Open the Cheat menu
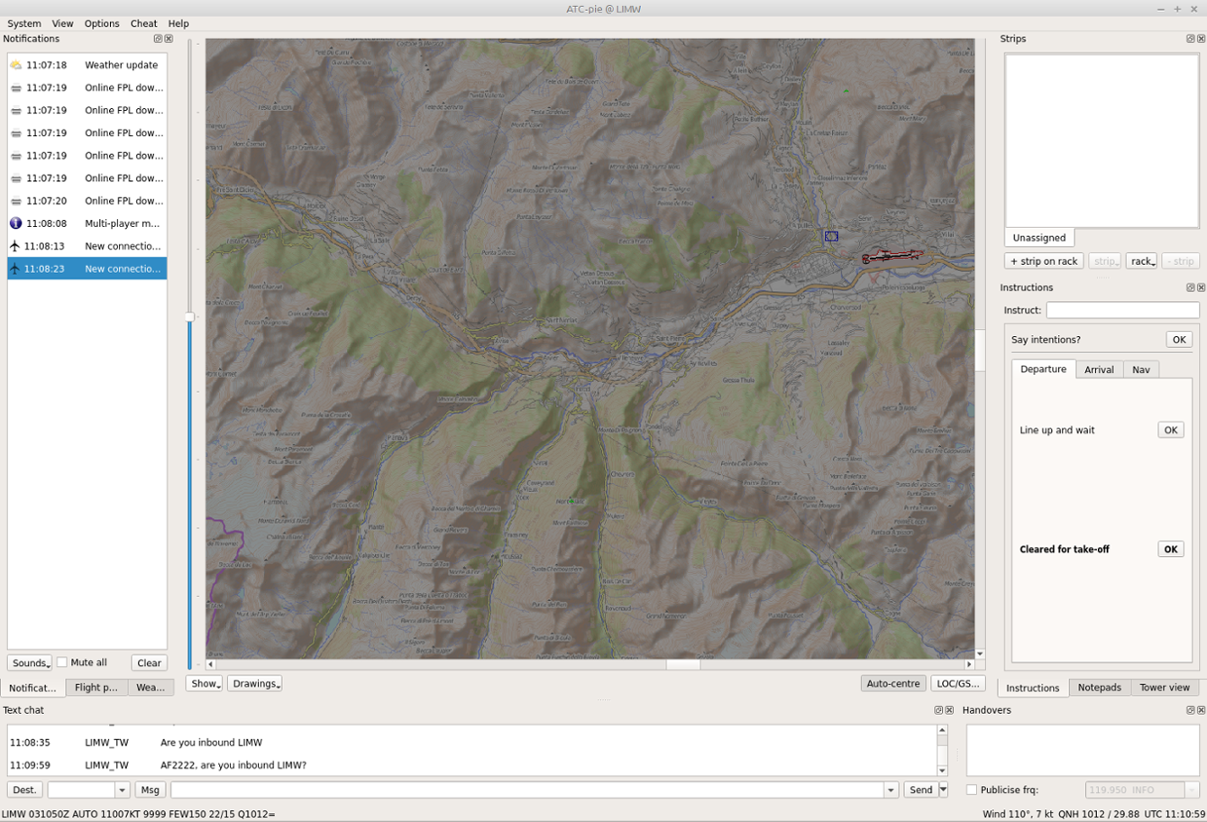Screen dimensions: 1207x822 coord(144,23)
